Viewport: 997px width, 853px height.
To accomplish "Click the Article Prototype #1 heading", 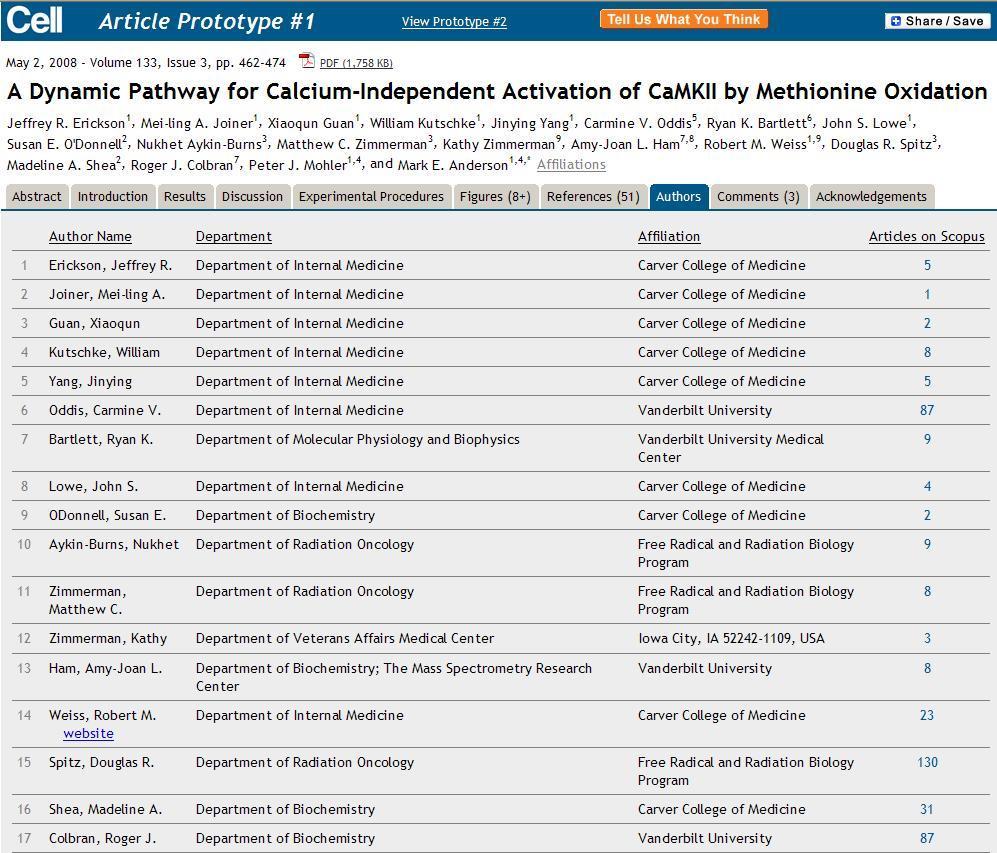I will [x=207, y=22].
